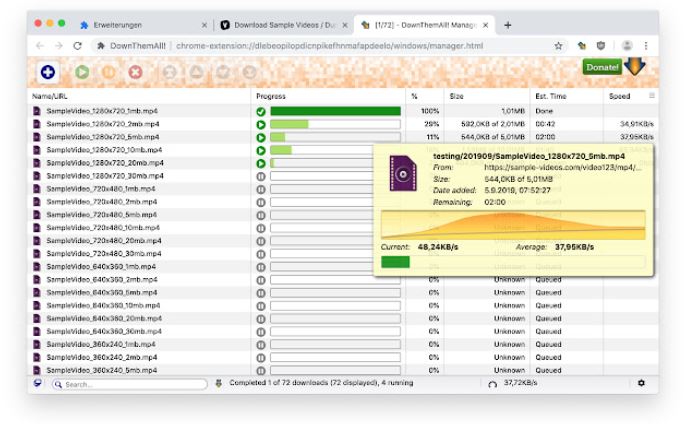Open settings with the status bar gear
The width and height of the screenshot is (684, 424).
(x=641, y=383)
